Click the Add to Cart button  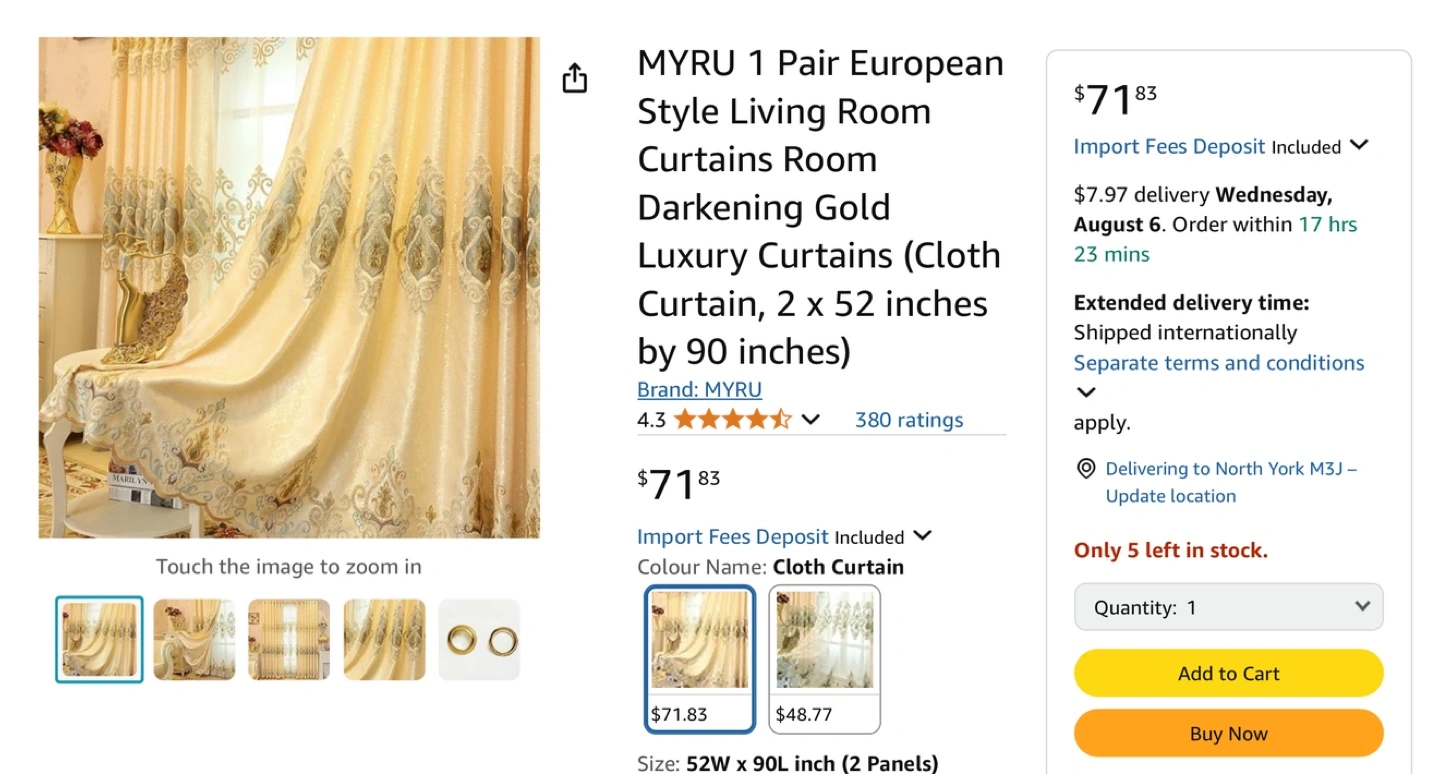1228,673
